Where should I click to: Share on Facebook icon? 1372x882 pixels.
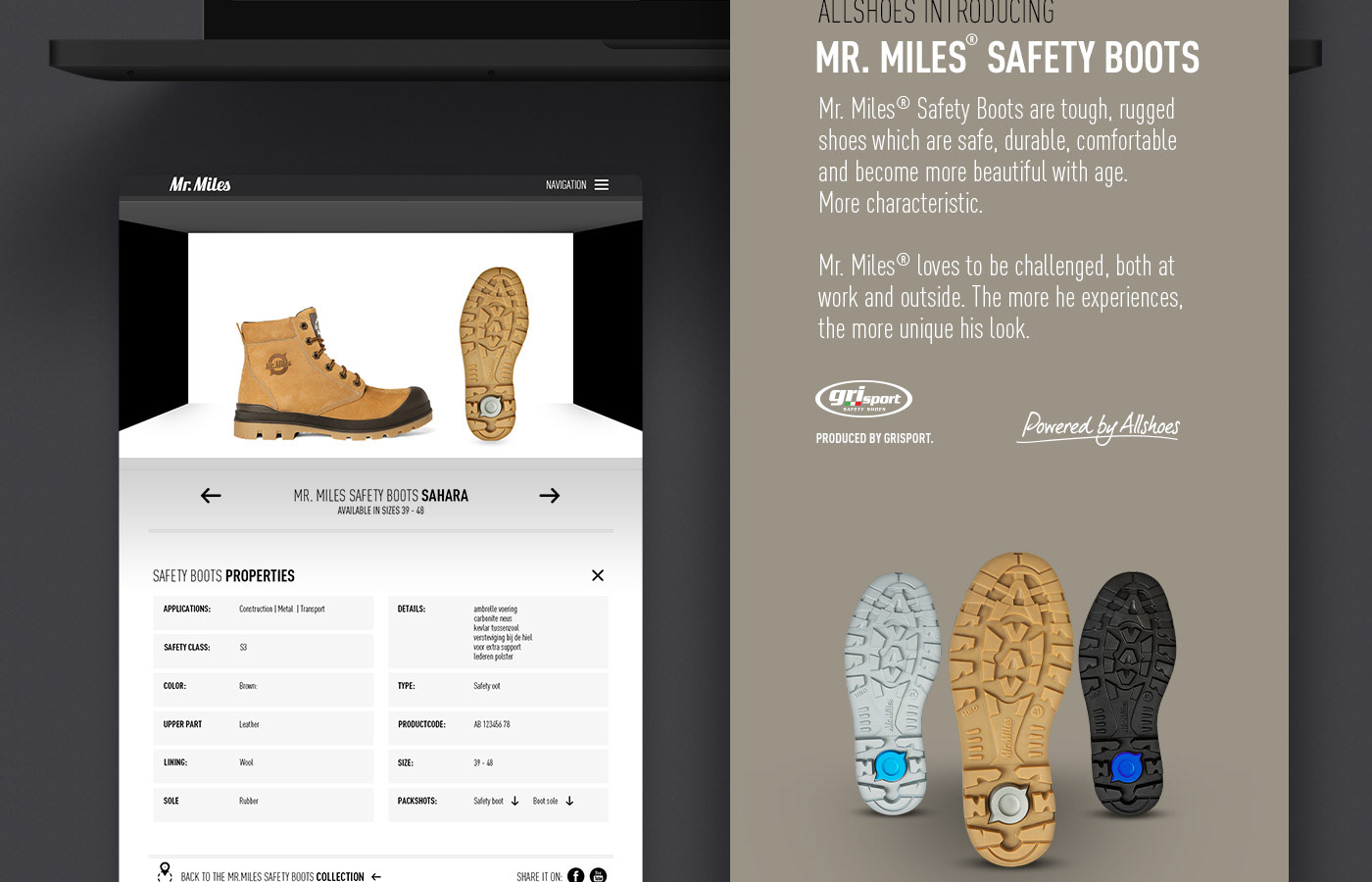(x=576, y=875)
